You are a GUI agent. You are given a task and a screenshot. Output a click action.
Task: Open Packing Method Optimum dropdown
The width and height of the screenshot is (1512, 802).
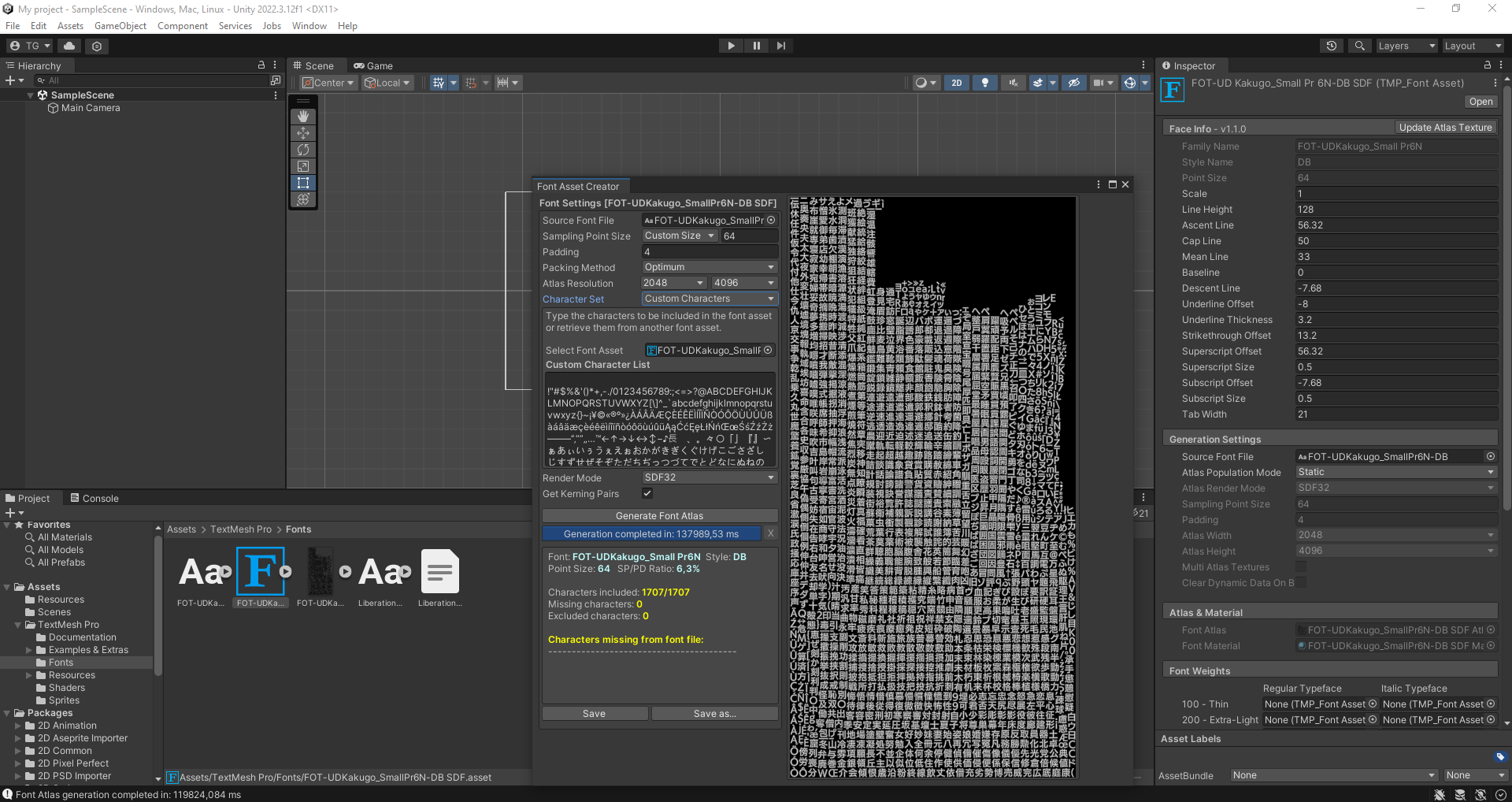click(710, 267)
